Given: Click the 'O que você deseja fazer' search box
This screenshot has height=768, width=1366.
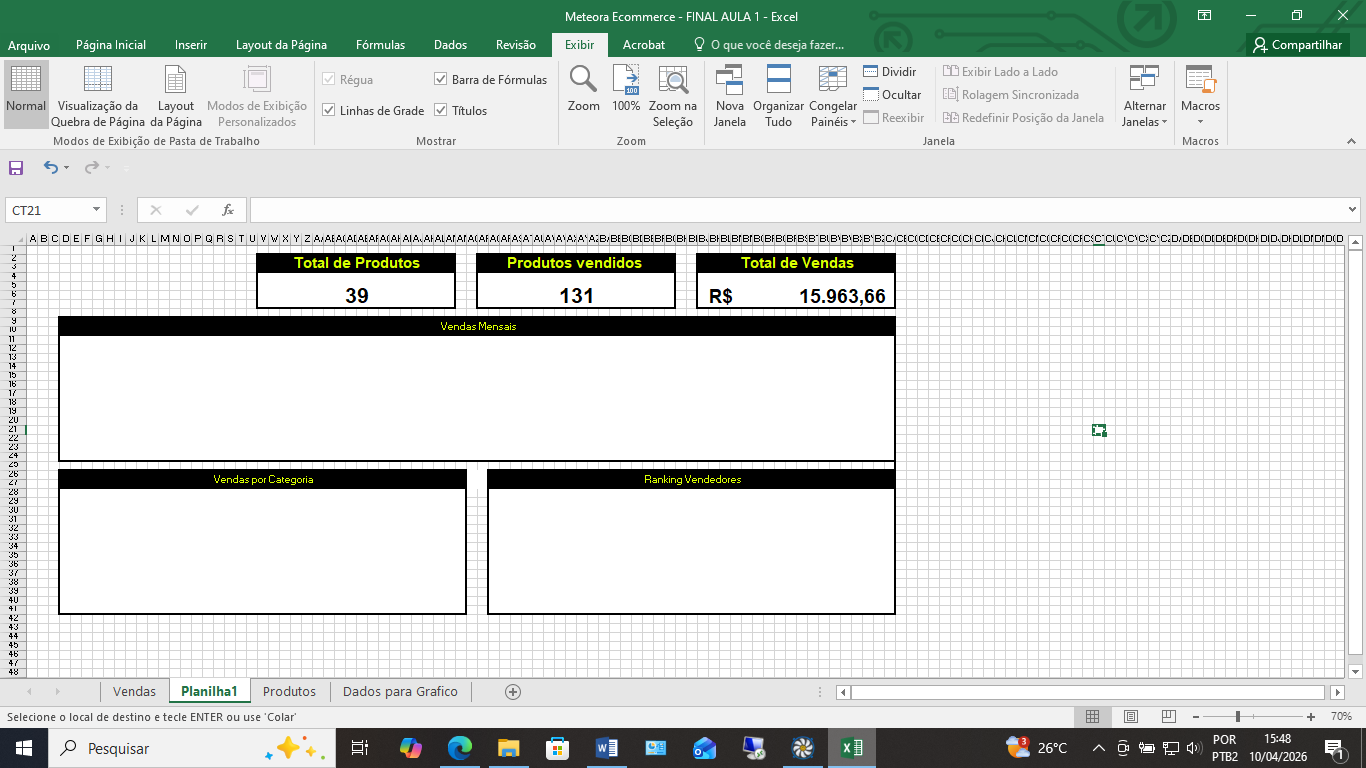Looking at the screenshot, I should coord(769,45).
